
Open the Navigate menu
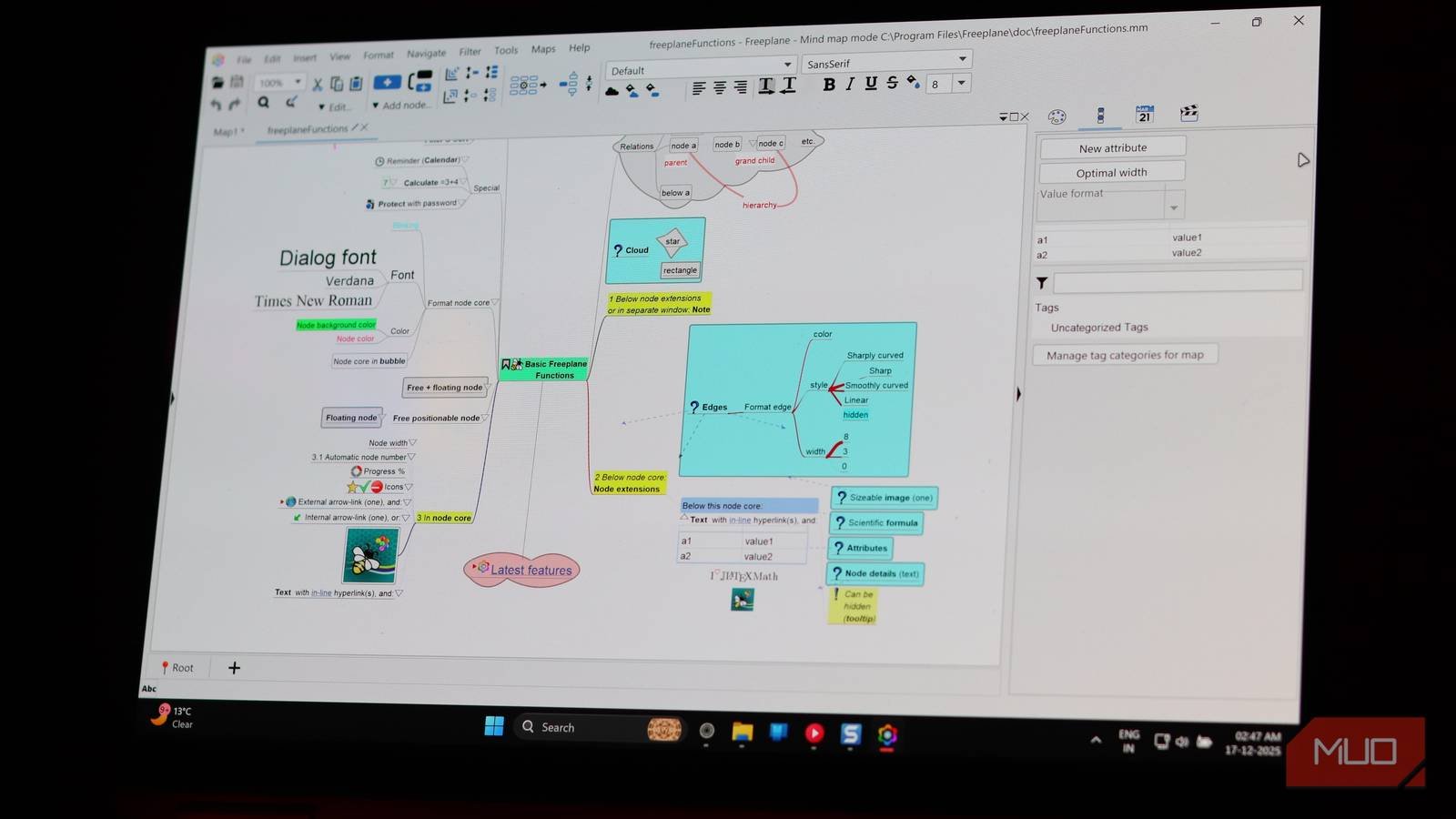click(426, 54)
